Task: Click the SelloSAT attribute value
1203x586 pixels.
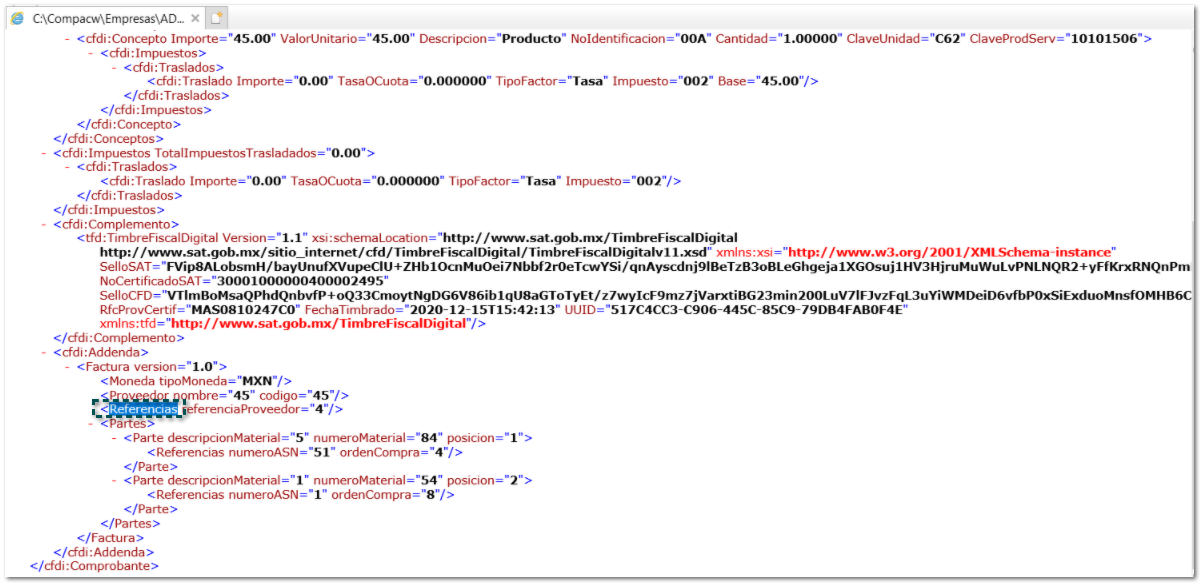Action: 676,268
